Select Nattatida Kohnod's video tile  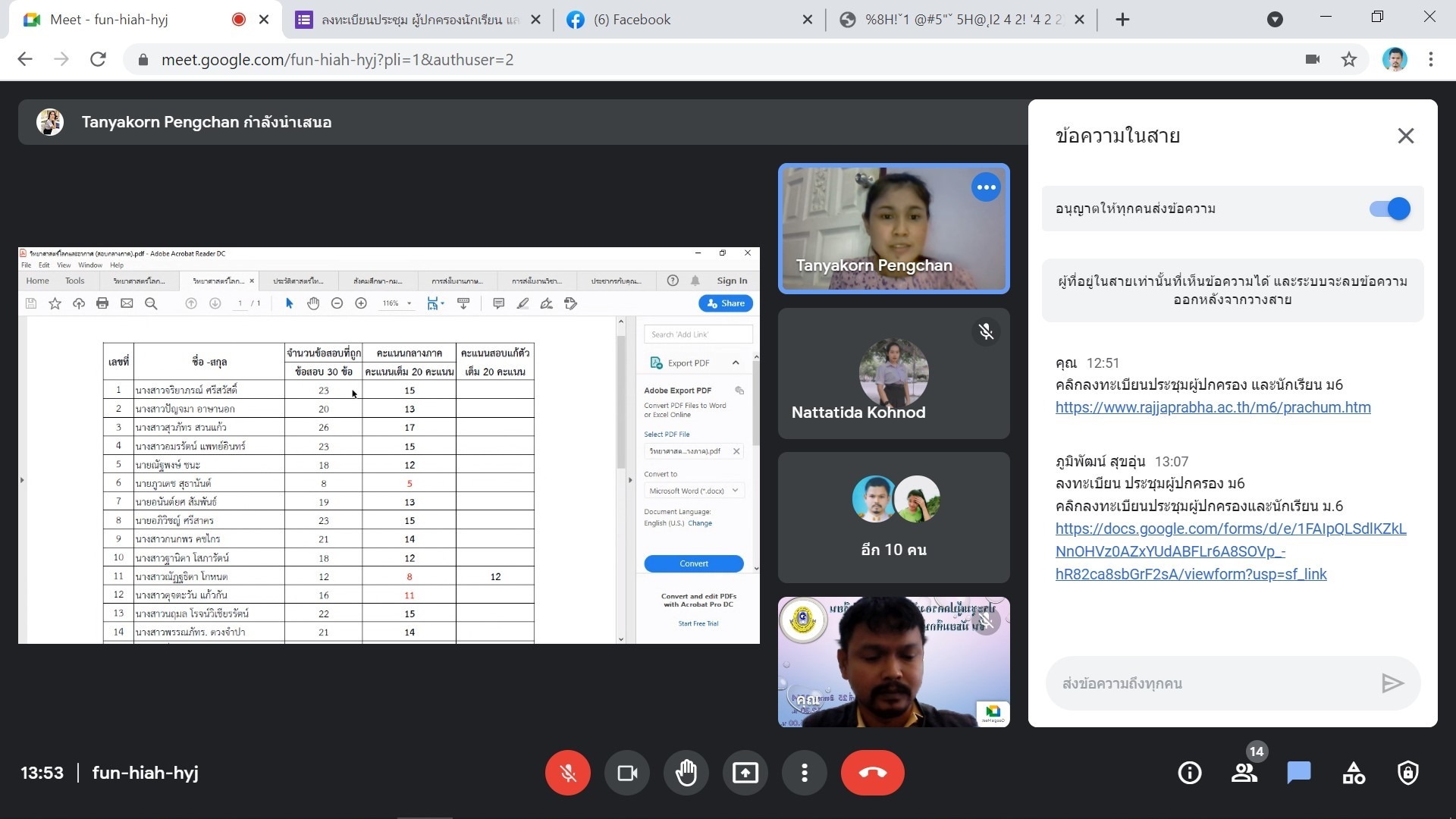(x=894, y=373)
